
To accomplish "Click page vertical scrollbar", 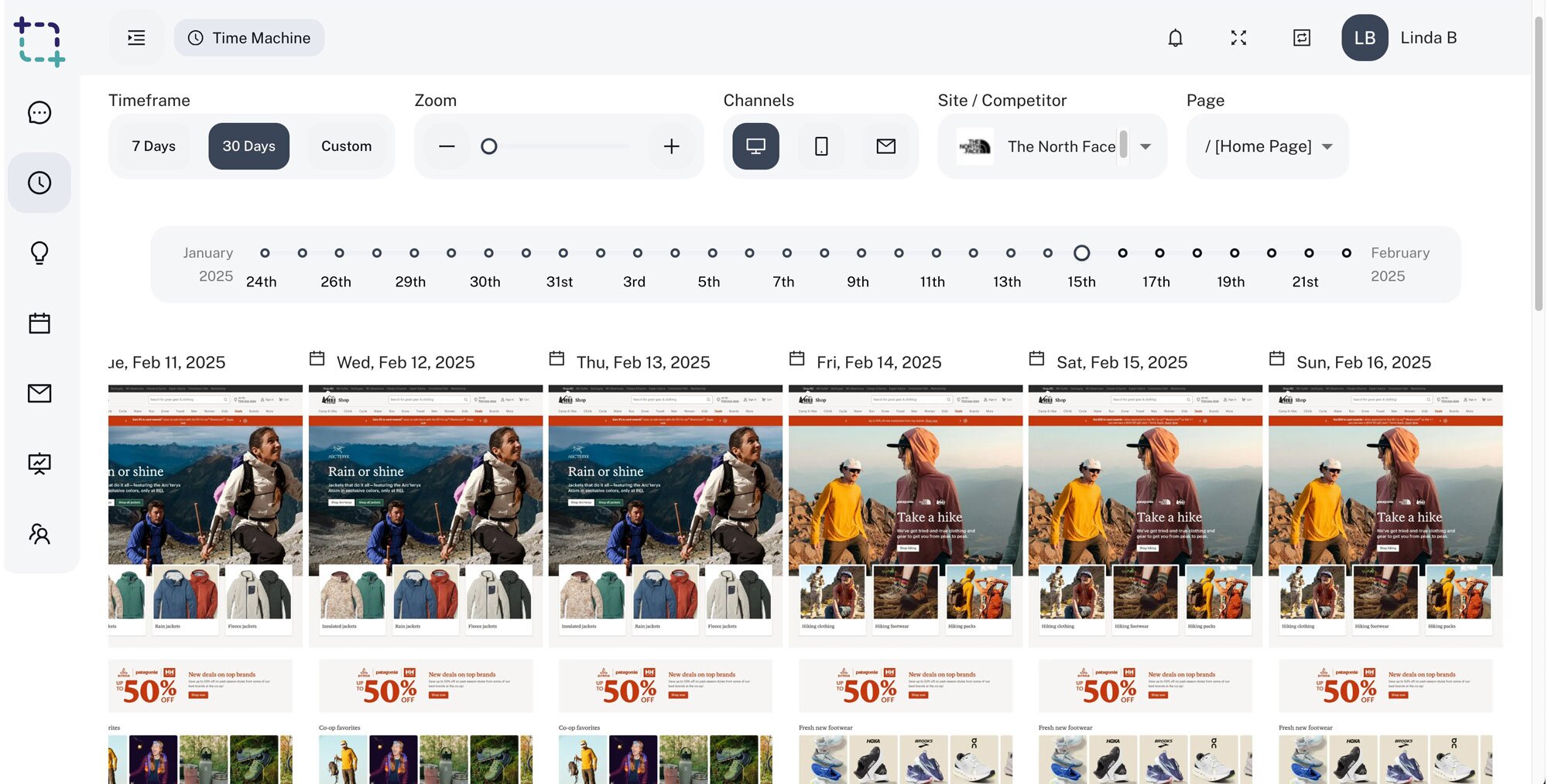I will tap(1539, 163).
